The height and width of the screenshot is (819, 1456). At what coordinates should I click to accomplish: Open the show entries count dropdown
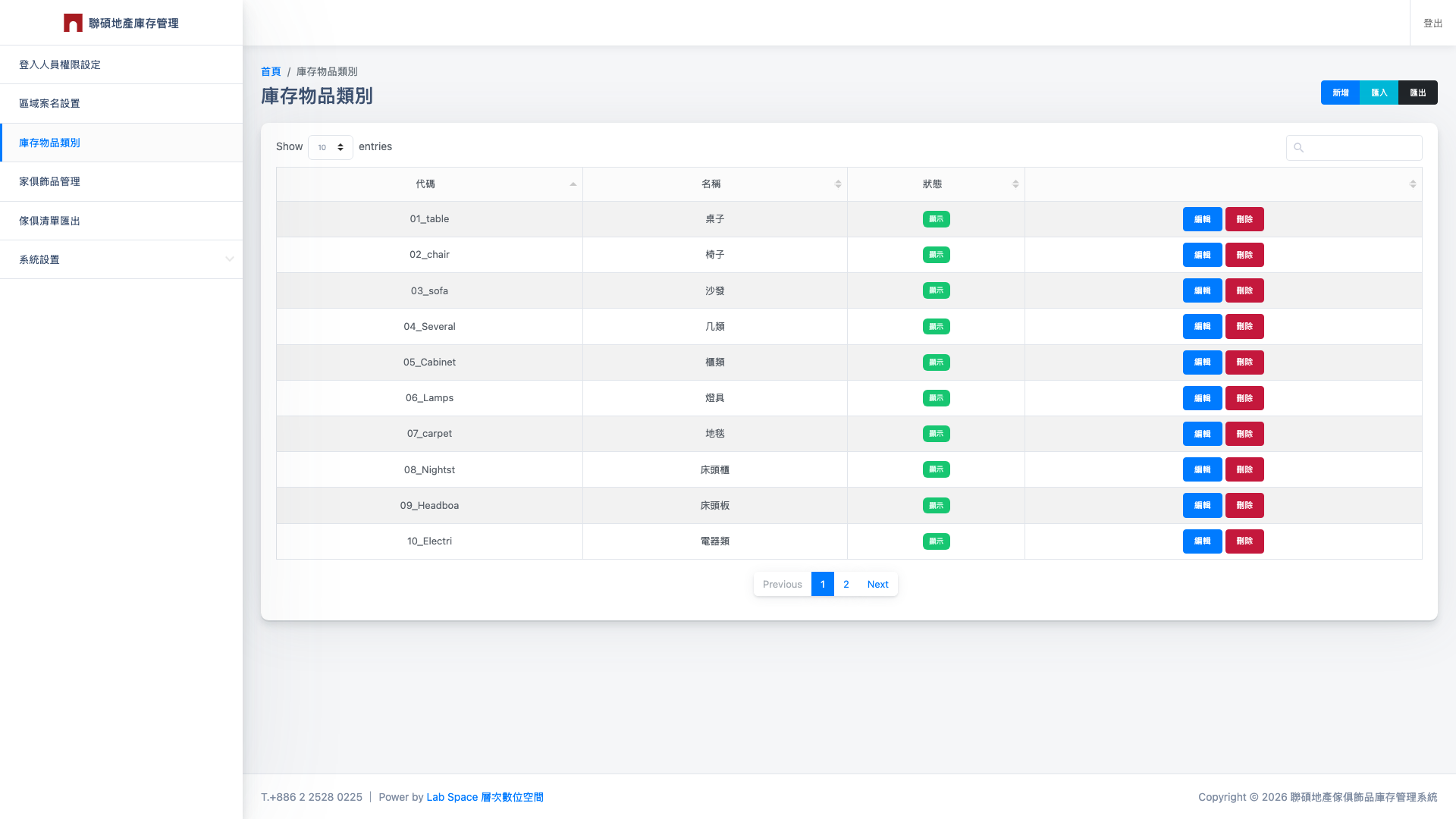tap(331, 147)
